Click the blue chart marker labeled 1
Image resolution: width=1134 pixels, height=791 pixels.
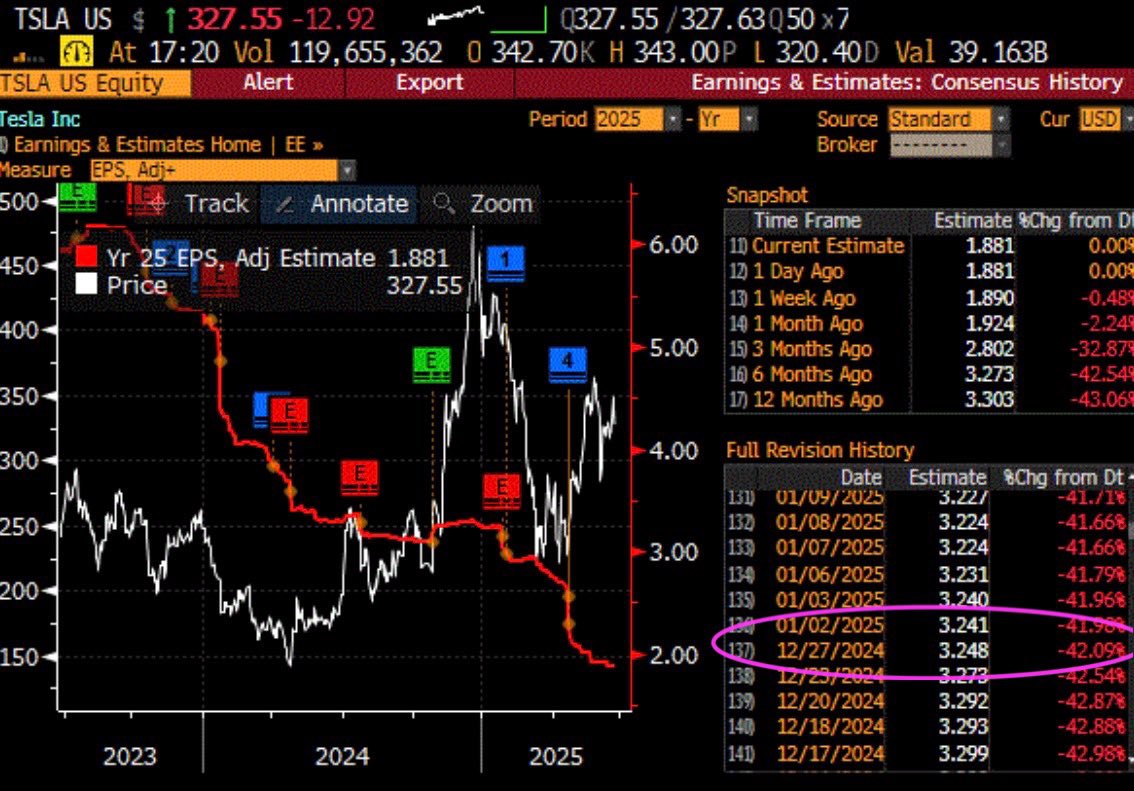[506, 263]
